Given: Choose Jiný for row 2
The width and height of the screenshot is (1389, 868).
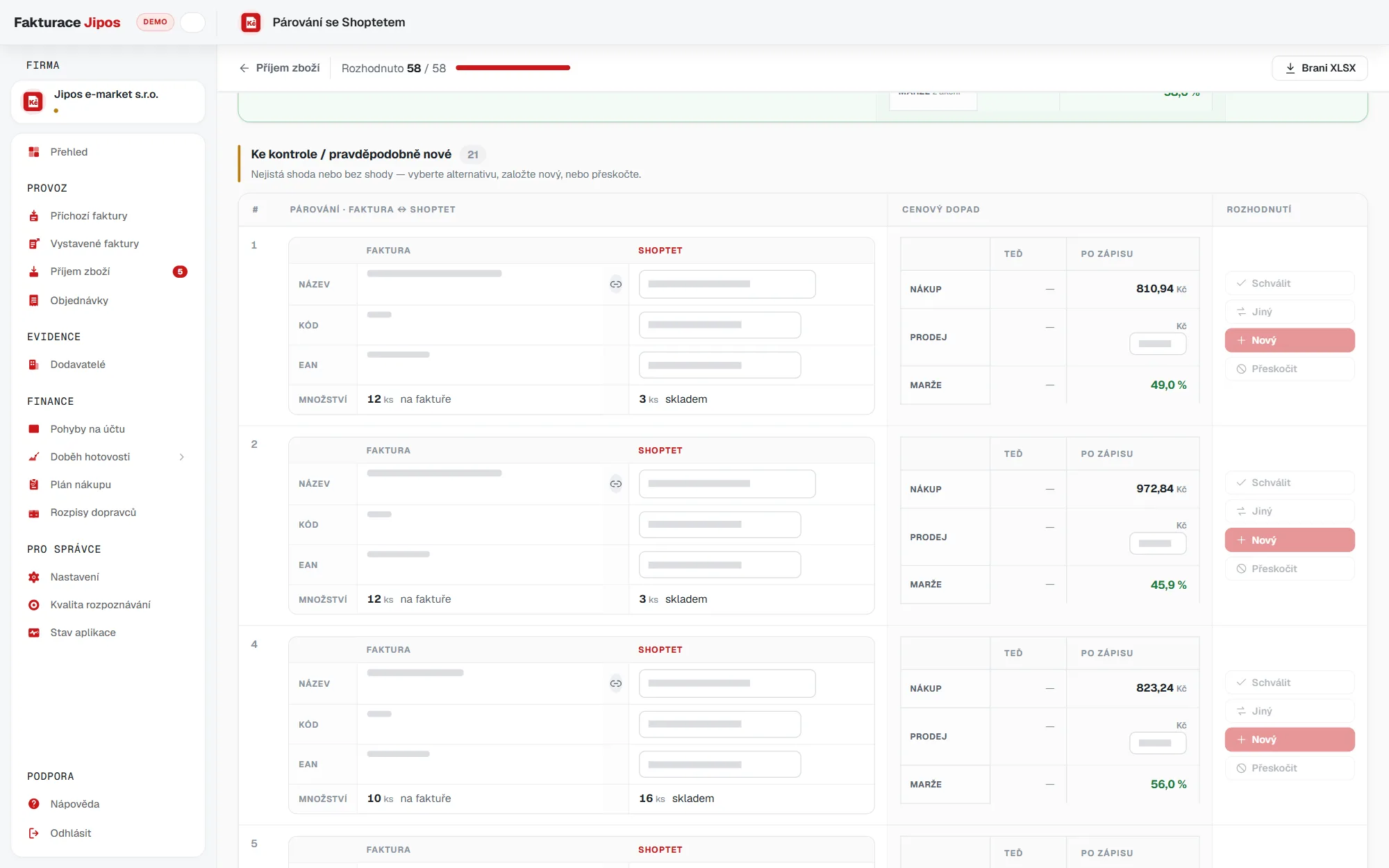Looking at the screenshot, I should coord(1290,511).
